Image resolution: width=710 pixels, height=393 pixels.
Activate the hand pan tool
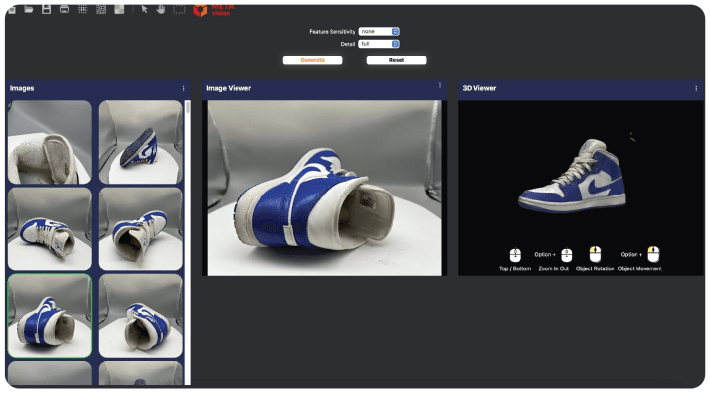click(161, 9)
